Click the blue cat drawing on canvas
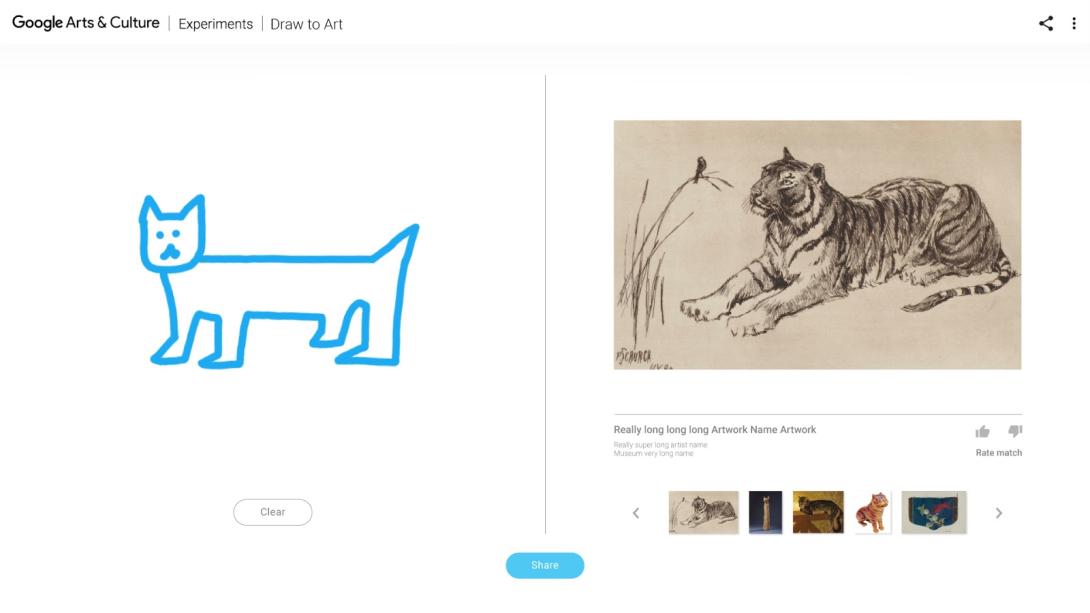1090x613 pixels. tap(279, 281)
